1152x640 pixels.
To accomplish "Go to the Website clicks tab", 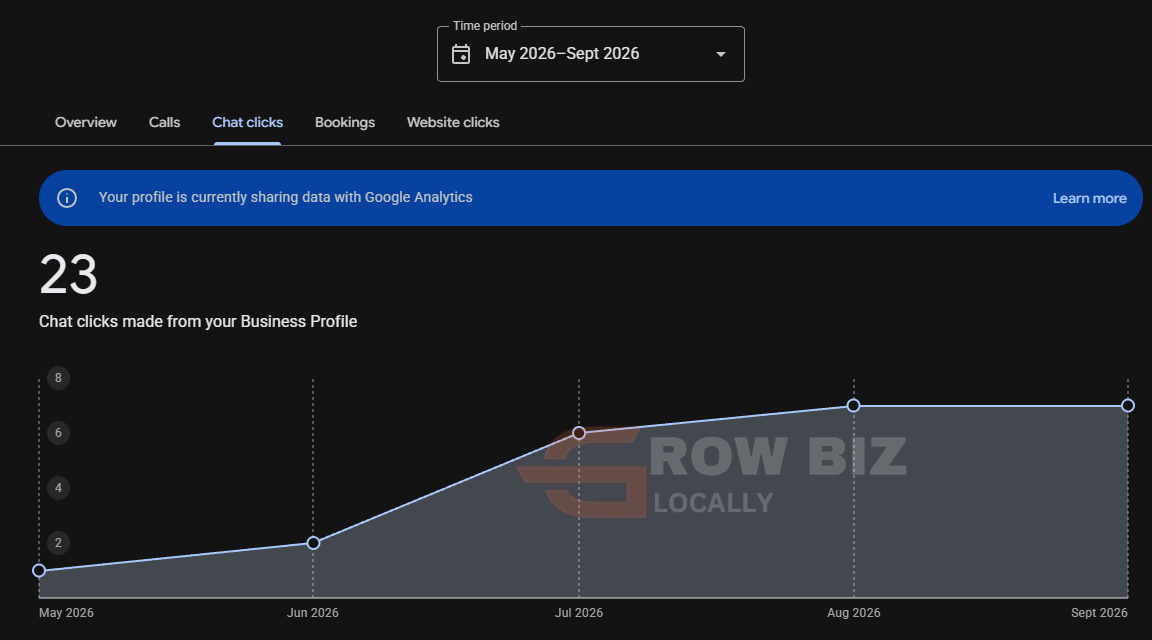I will click(453, 123).
